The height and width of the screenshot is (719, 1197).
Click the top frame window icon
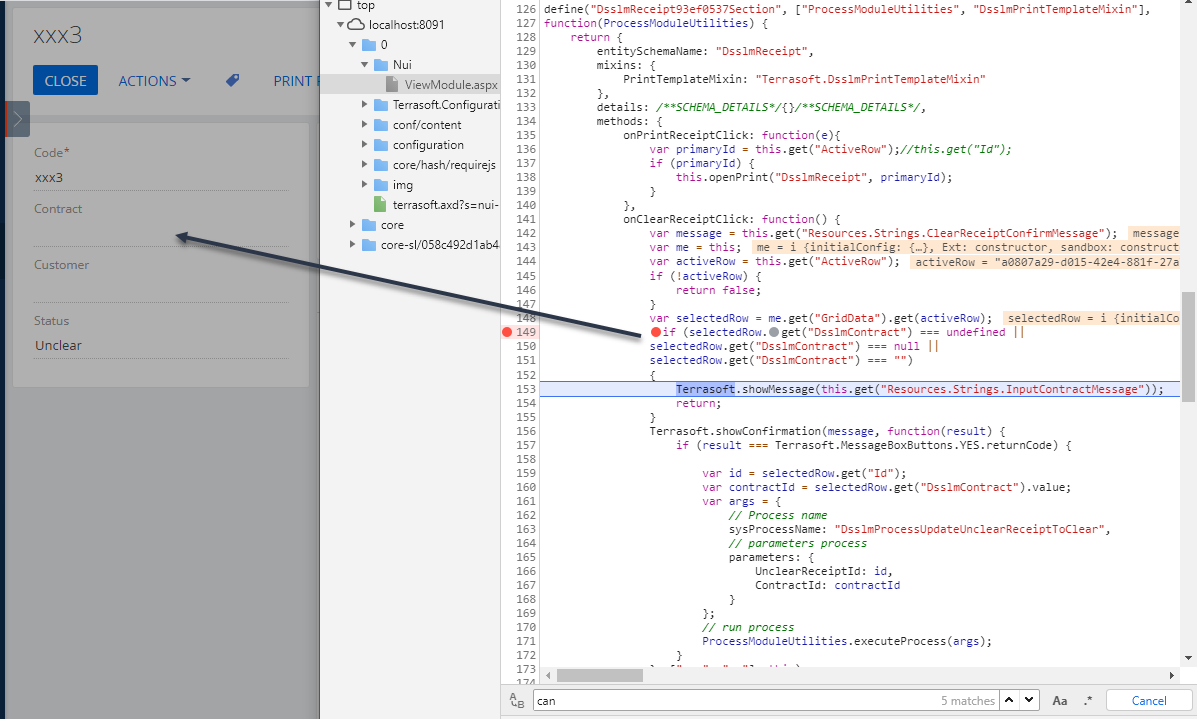[344, 5]
